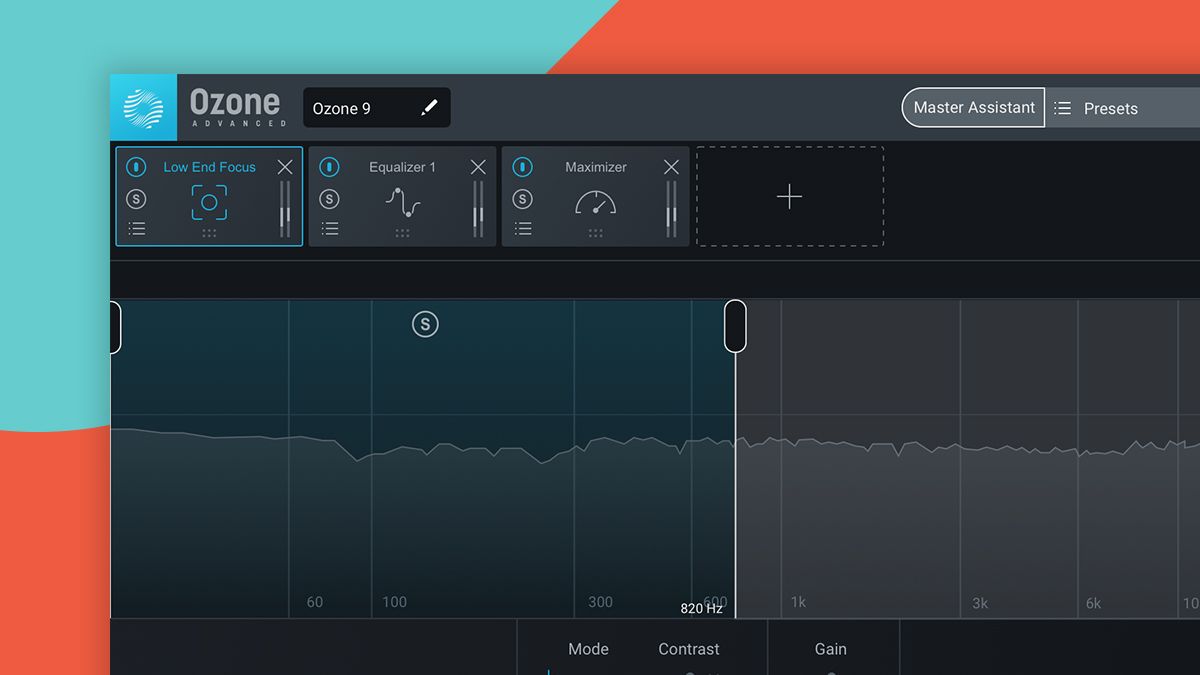This screenshot has height=675, width=1200.
Task: Select the Equalizer 1 curve icon
Action: [402, 203]
